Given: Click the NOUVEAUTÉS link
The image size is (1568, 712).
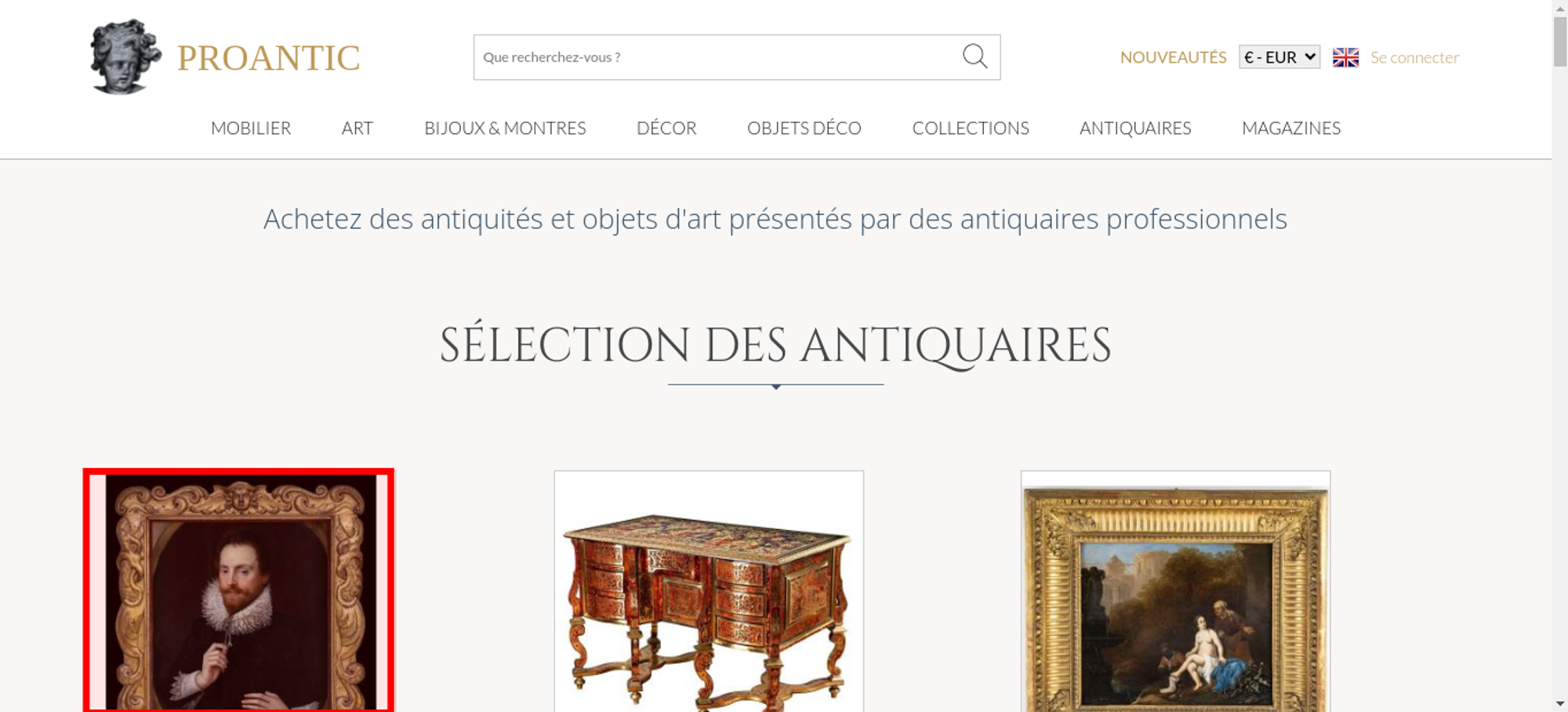Looking at the screenshot, I should pos(1173,57).
